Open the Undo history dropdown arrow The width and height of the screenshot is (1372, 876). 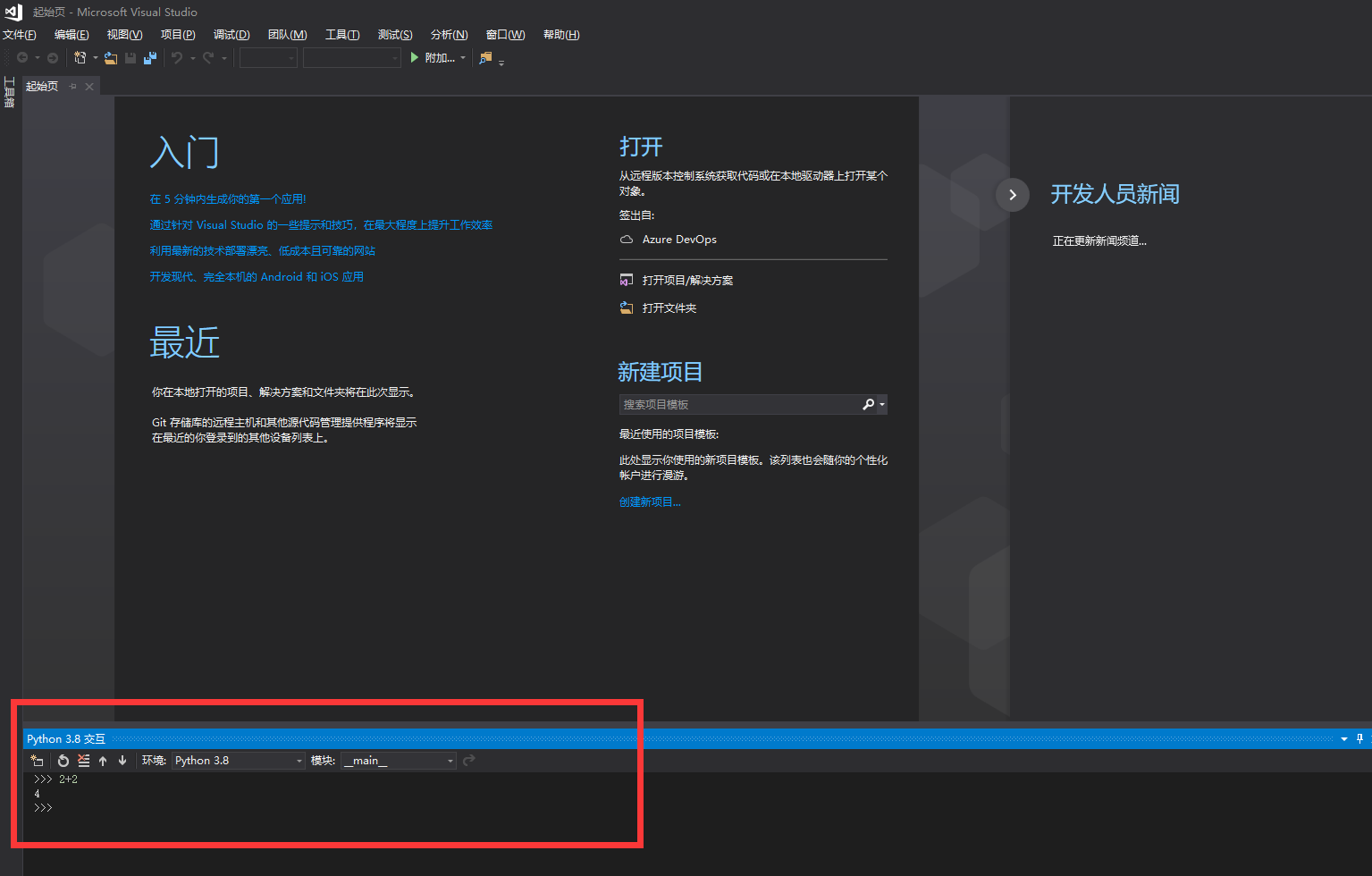pos(192,58)
